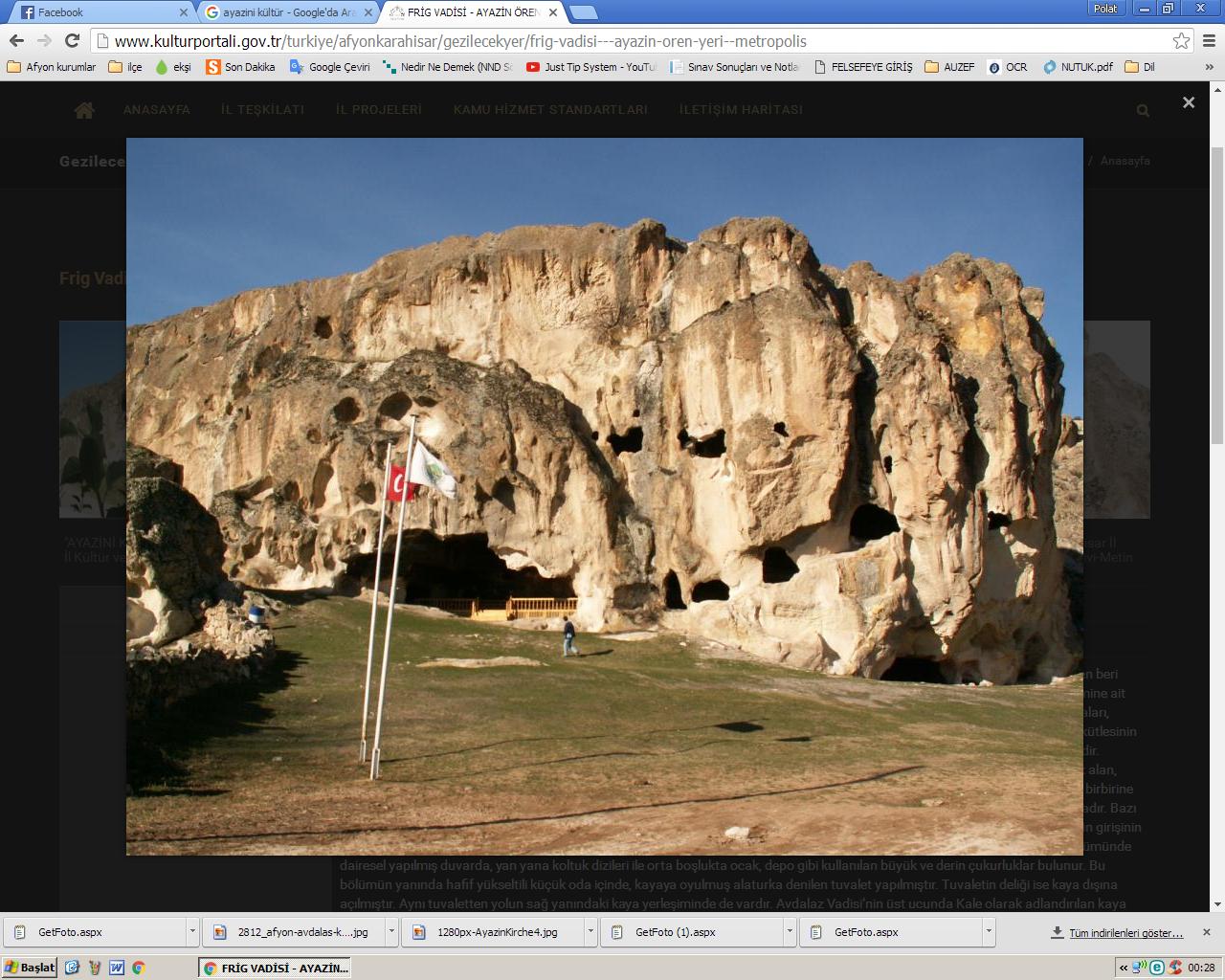Click the Windows Başlat start button
Viewport: 1225px width, 980px height.
click(31, 968)
